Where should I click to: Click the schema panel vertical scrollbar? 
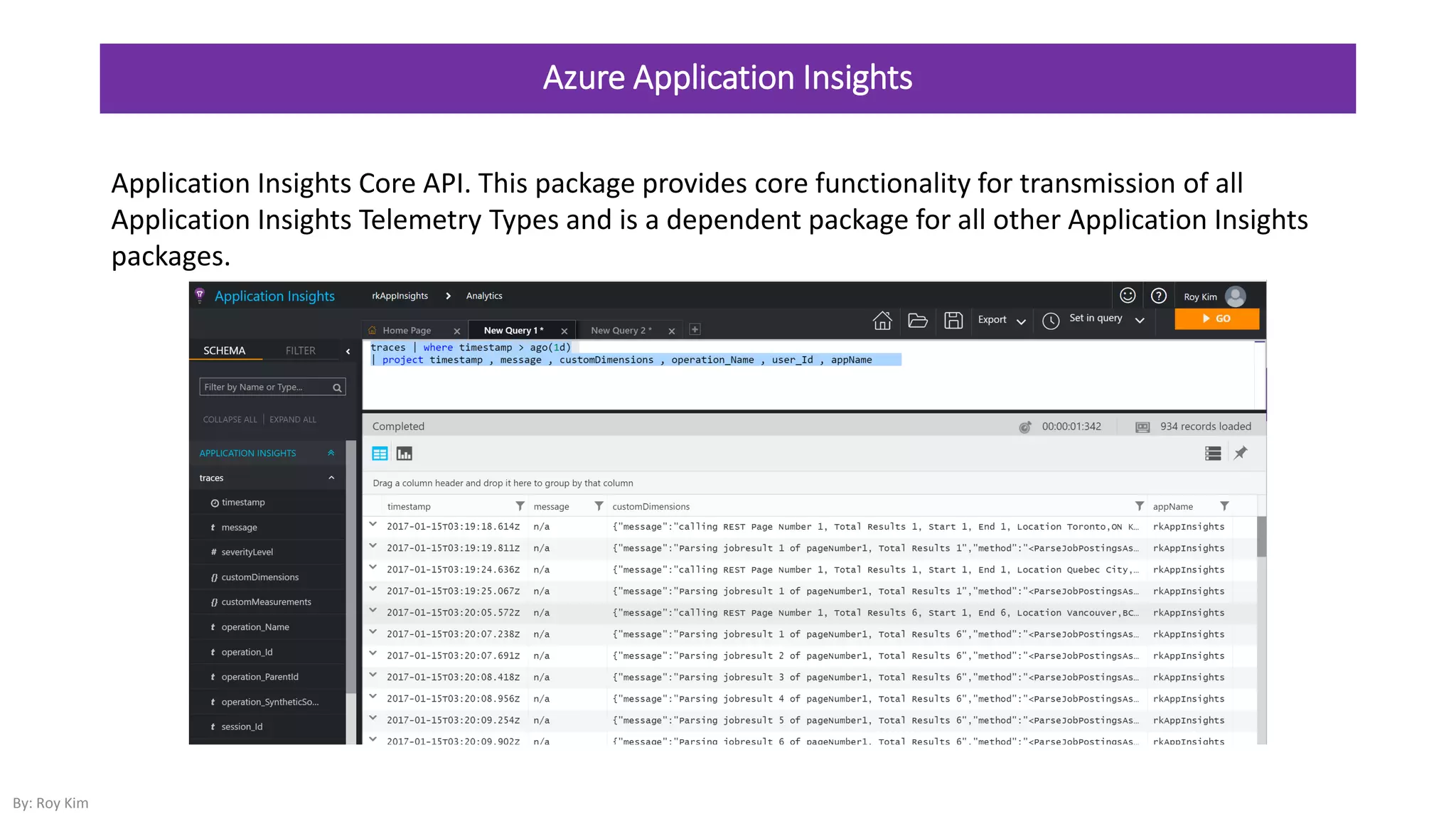[x=350, y=567]
